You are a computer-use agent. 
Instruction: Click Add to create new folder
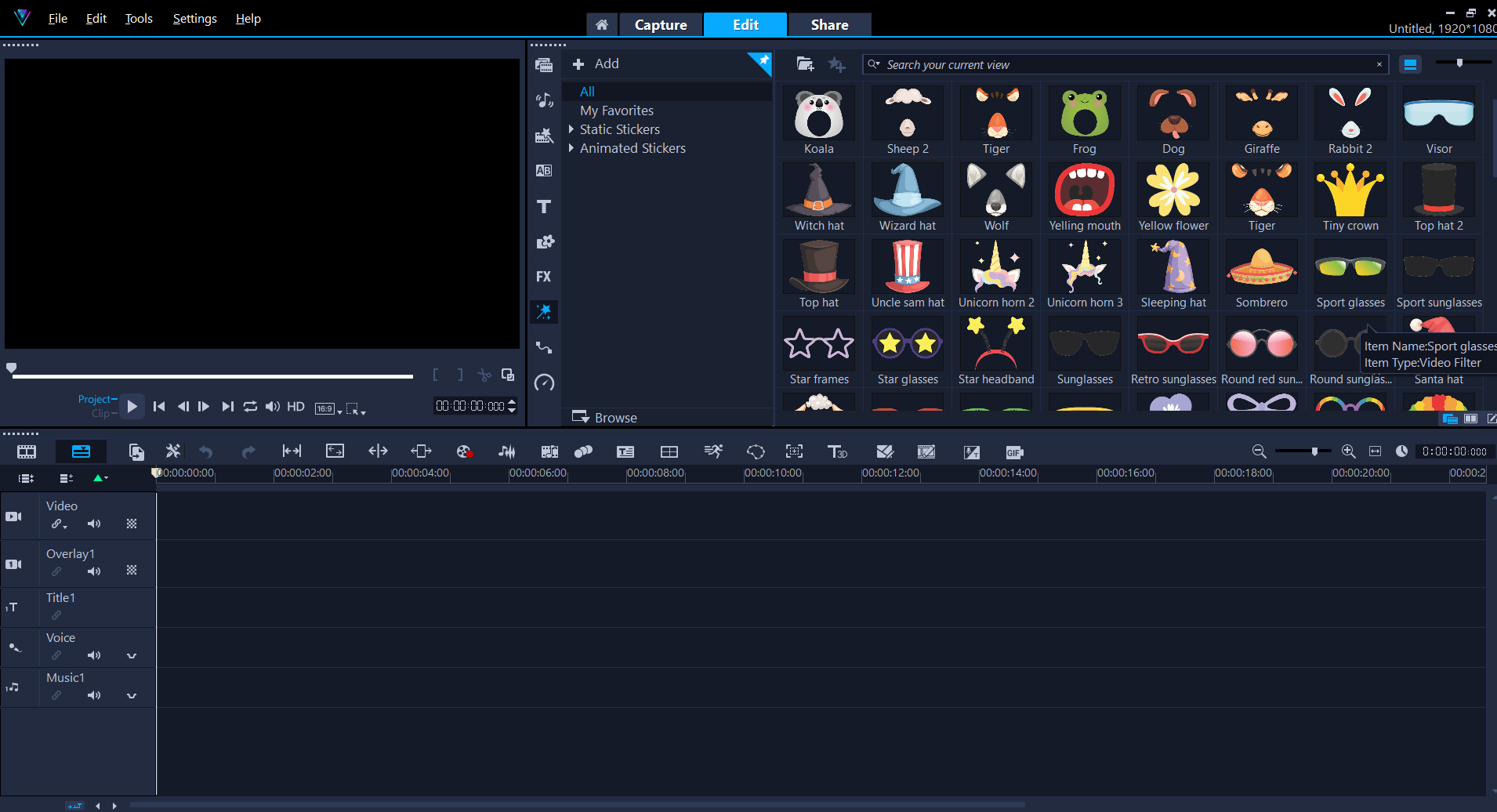click(x=596, y=64)
